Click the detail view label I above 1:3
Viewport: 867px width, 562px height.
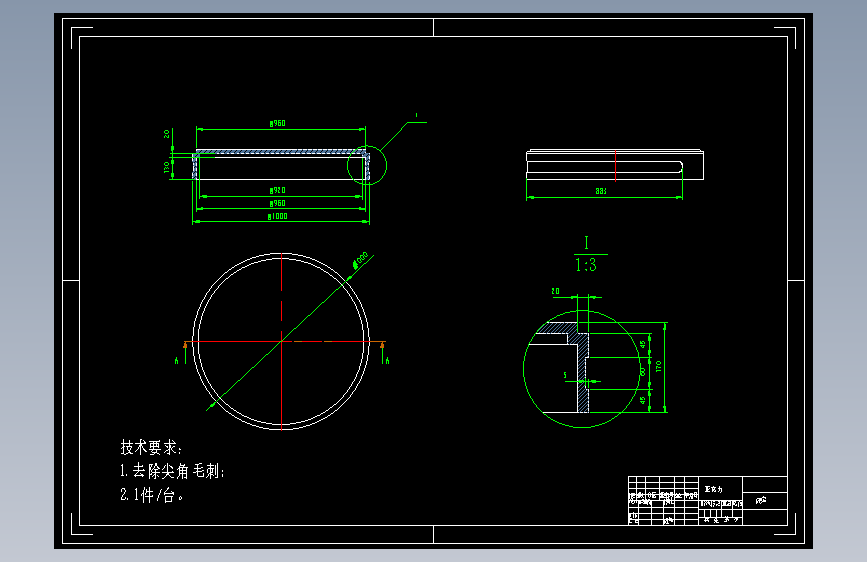(x=586, y=243)
